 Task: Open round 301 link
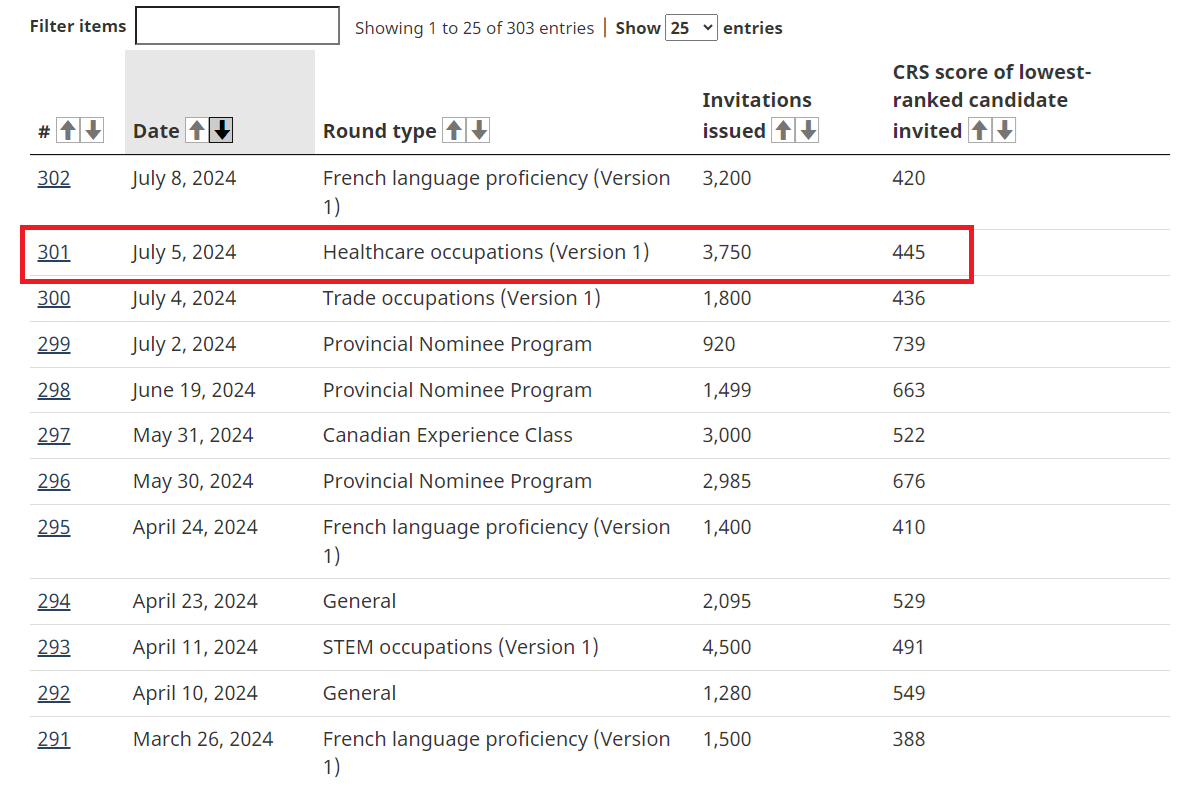(54, 253)
